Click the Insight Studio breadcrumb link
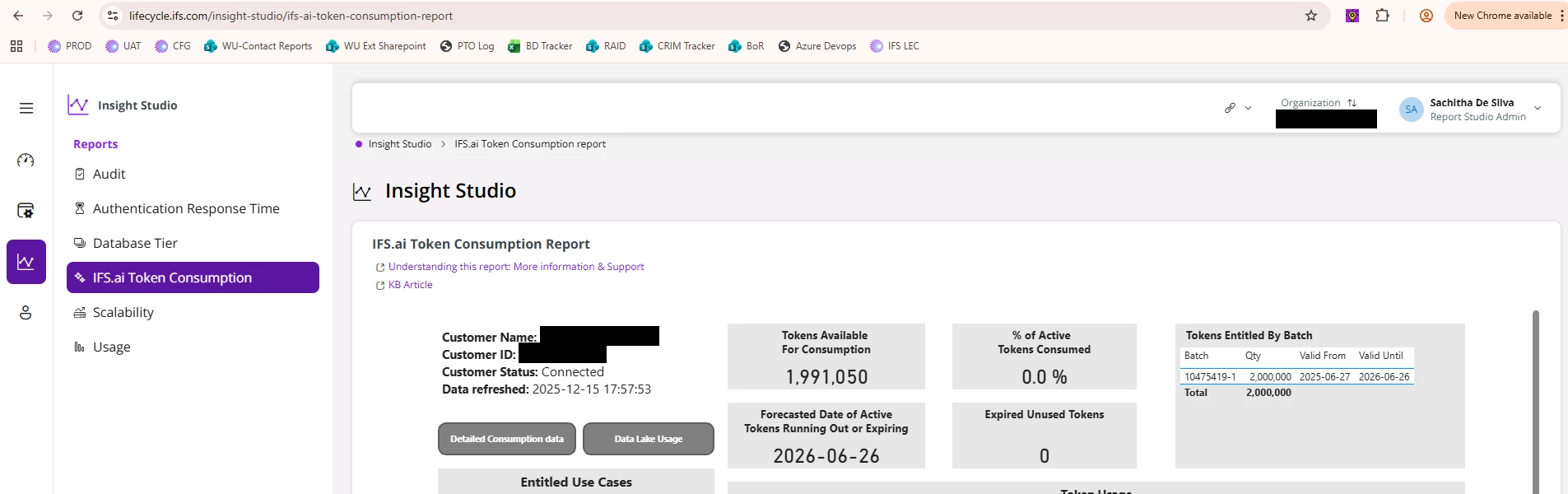 pyautogui.click(x=400, y=144)
